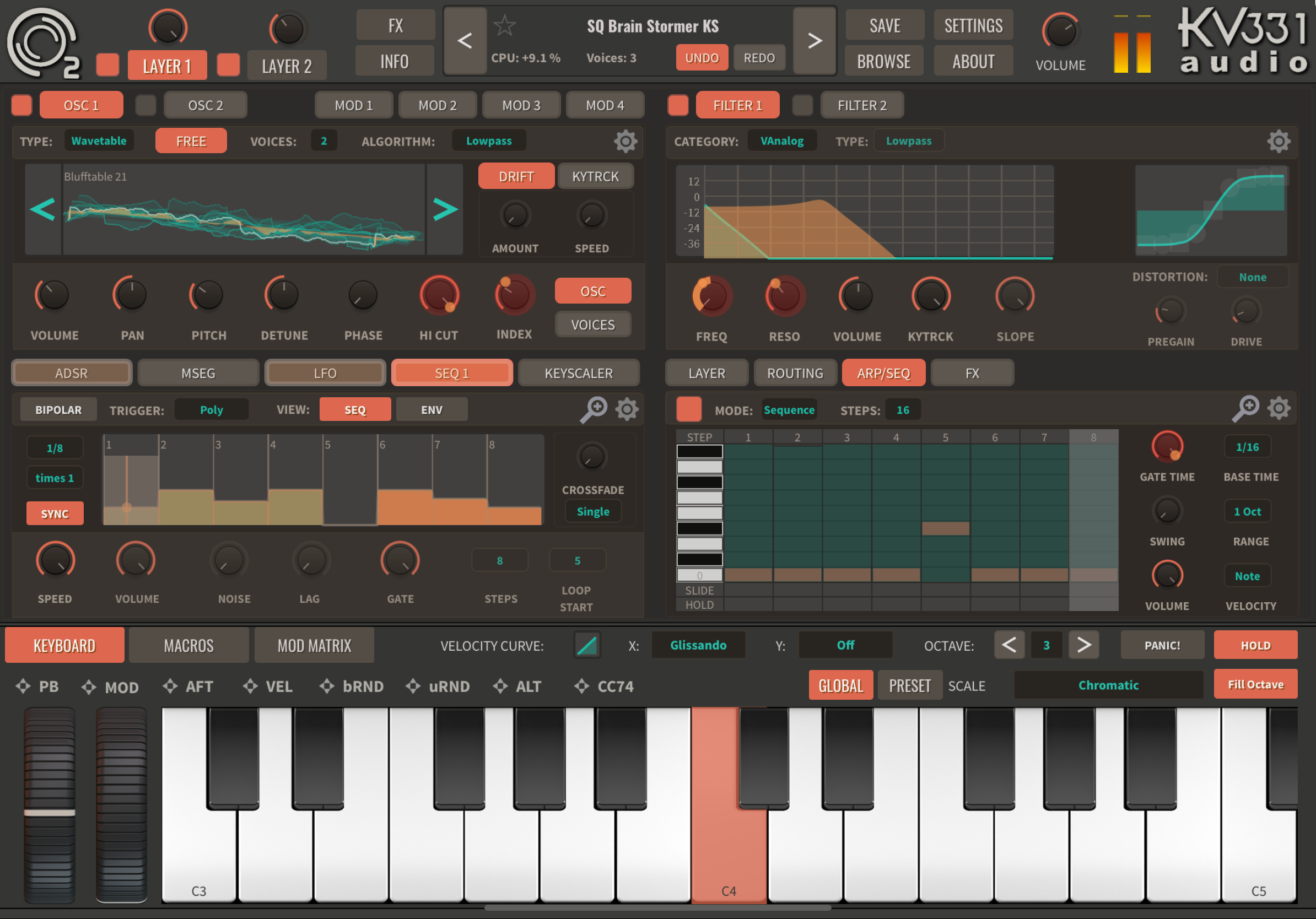This screenshot has height=919, width=1316.
Task: Click the Fill Octave button
Action: click(x=1255, y=684)
